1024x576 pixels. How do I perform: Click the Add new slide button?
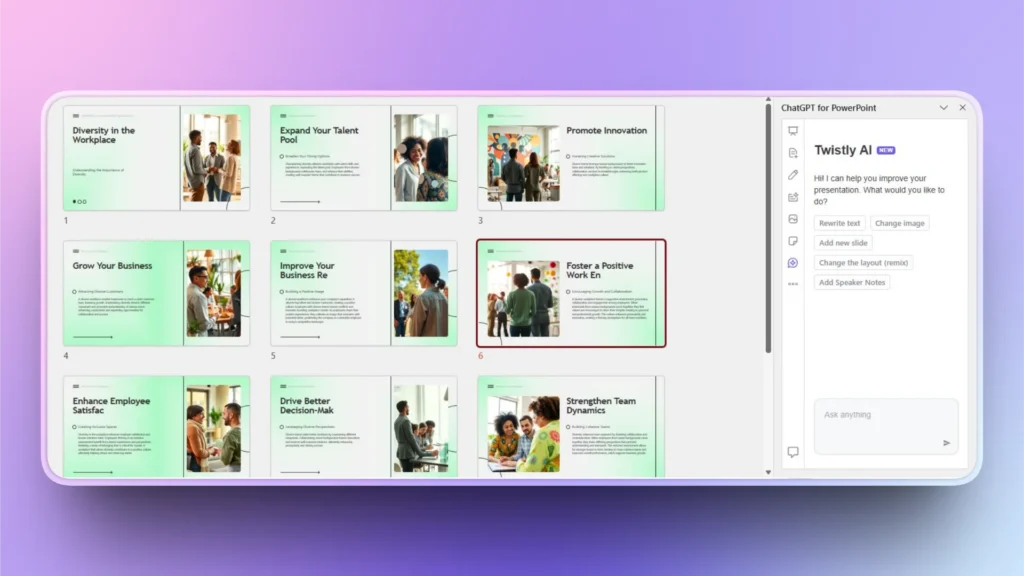(842, 243)
